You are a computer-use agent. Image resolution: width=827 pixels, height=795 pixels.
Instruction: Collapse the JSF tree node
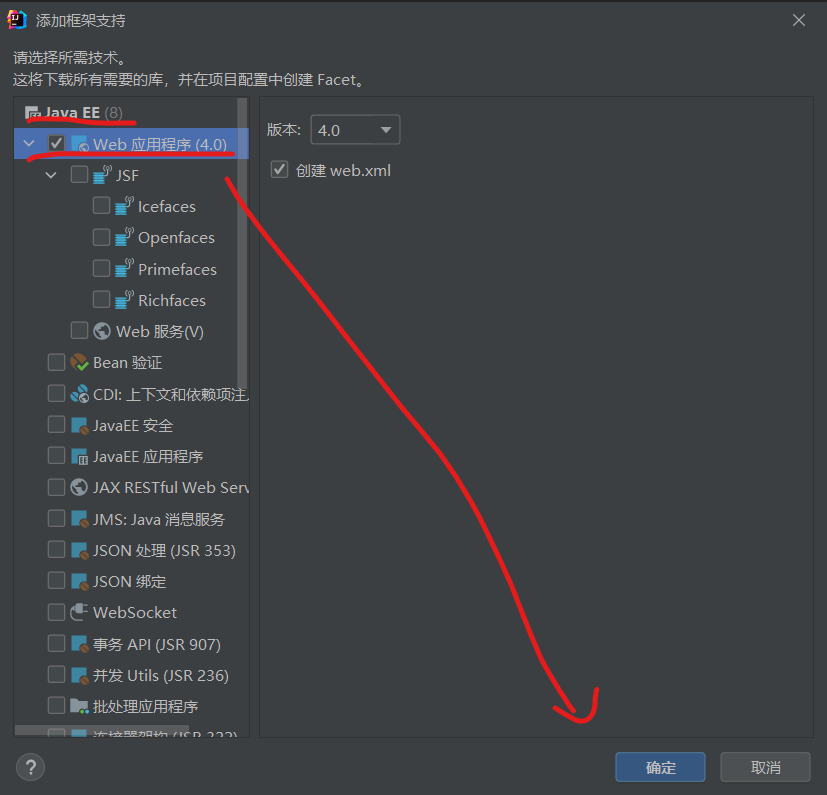coord(51,175)
